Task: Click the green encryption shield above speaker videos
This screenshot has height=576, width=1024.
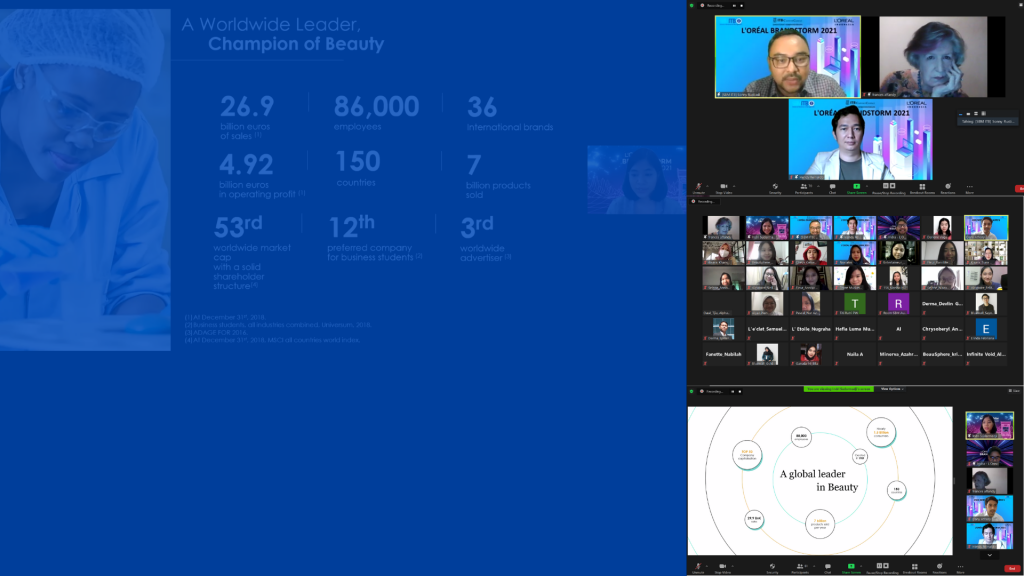Action: coord(691,5)
